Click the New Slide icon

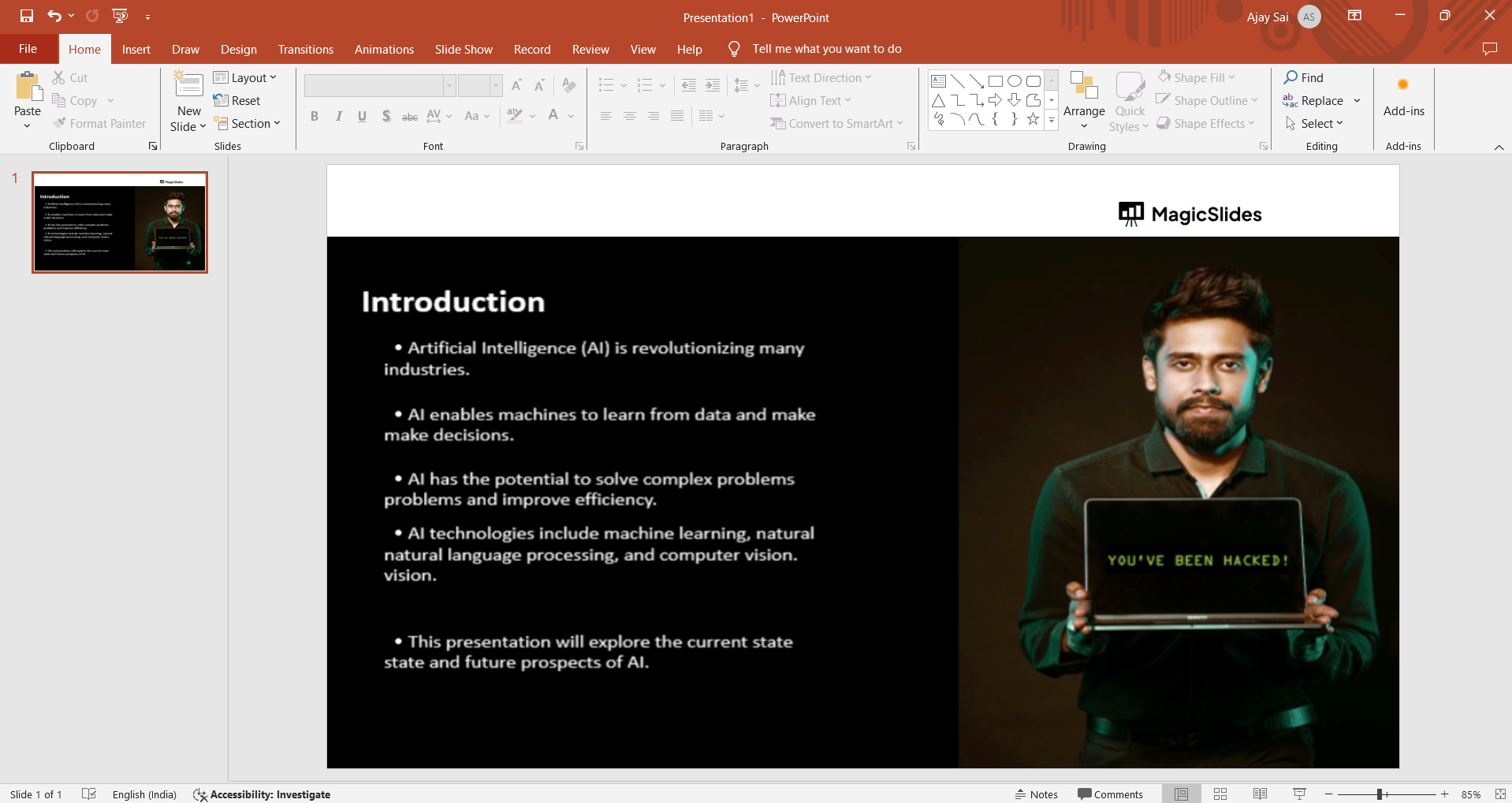188,85
